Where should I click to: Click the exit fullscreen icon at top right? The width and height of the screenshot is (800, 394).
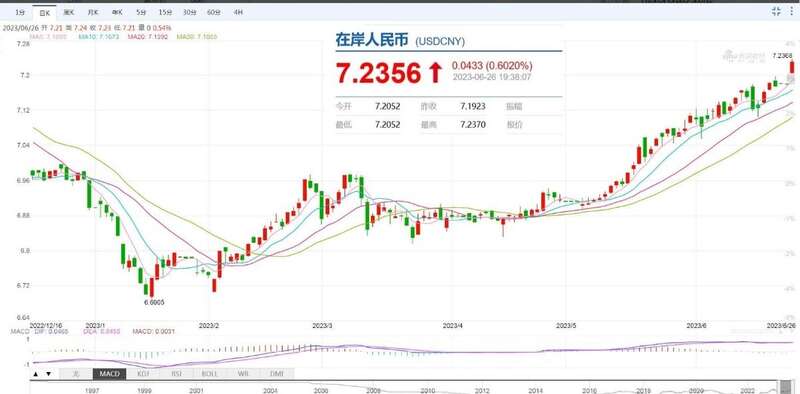776,11
